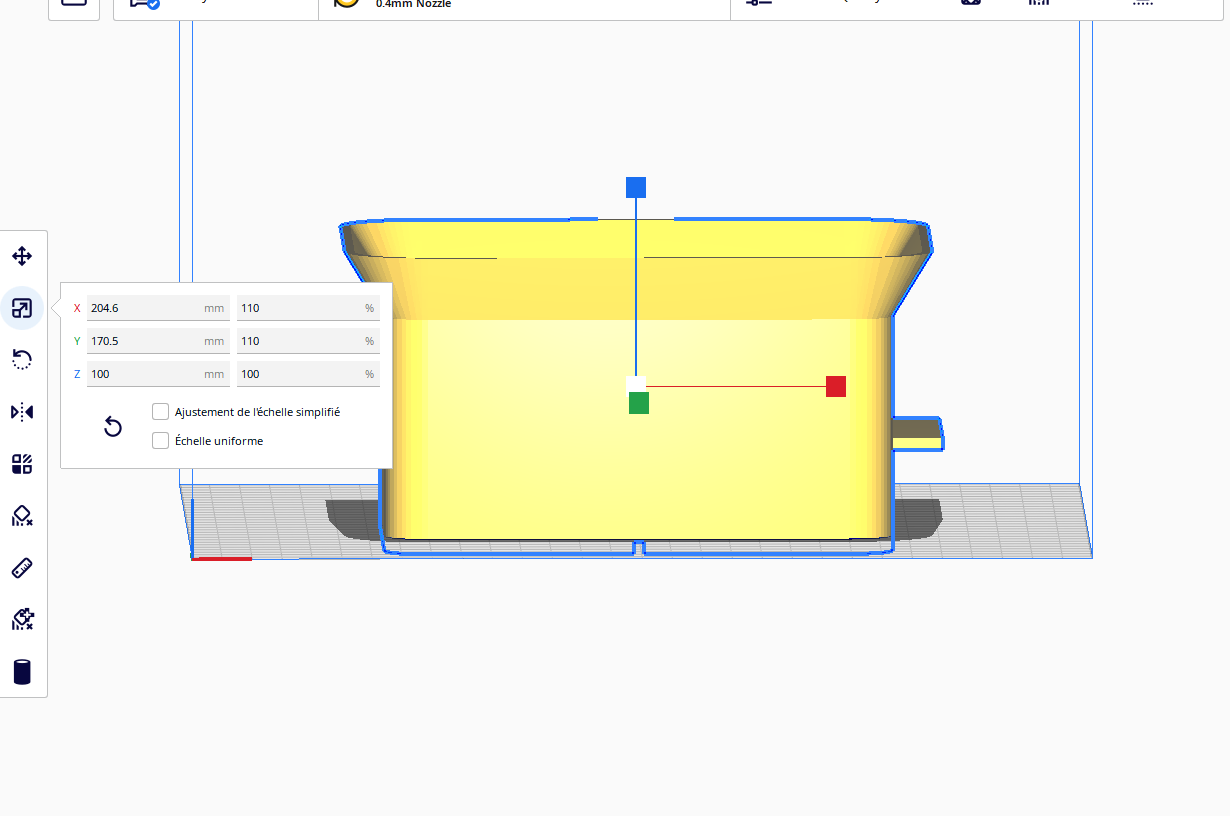Click the green Y-axis scale handle
This screenshot has height=816, width=1230.
click(639, 403)
